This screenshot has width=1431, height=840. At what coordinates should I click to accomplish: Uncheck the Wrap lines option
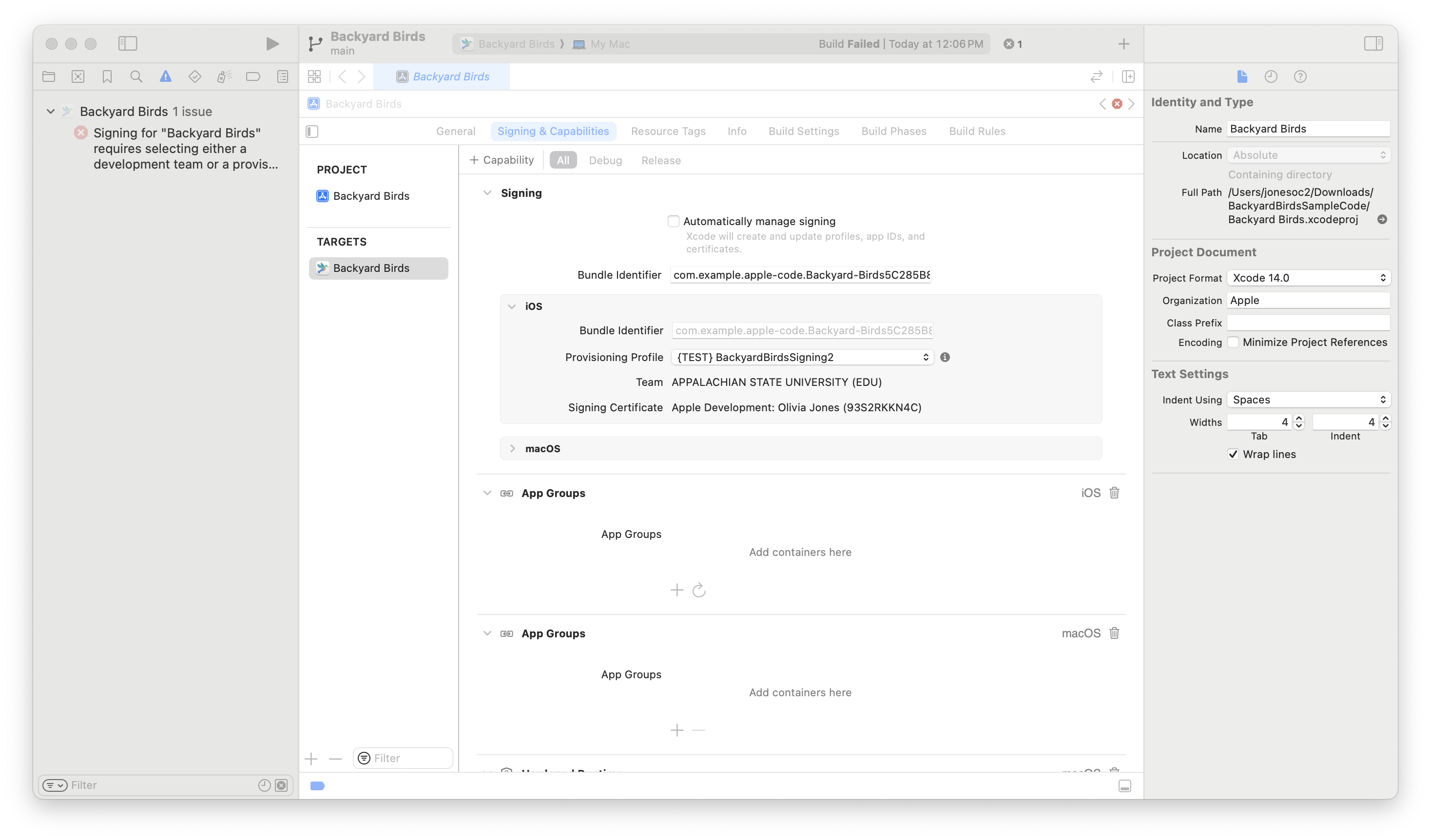pyautogui.click(x=1233, y=454)
